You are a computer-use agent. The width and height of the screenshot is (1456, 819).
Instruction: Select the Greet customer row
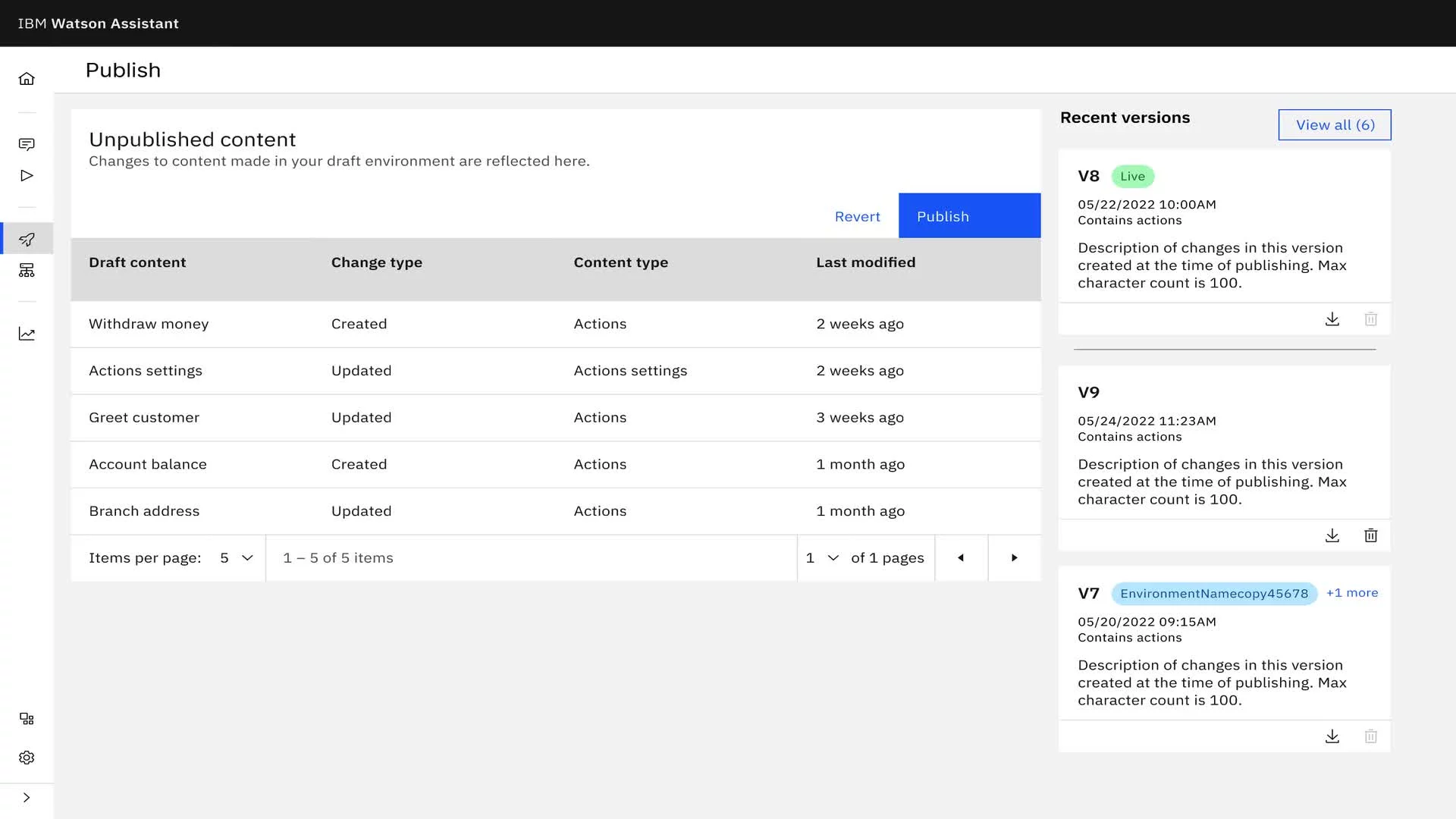tap(556, 418)
